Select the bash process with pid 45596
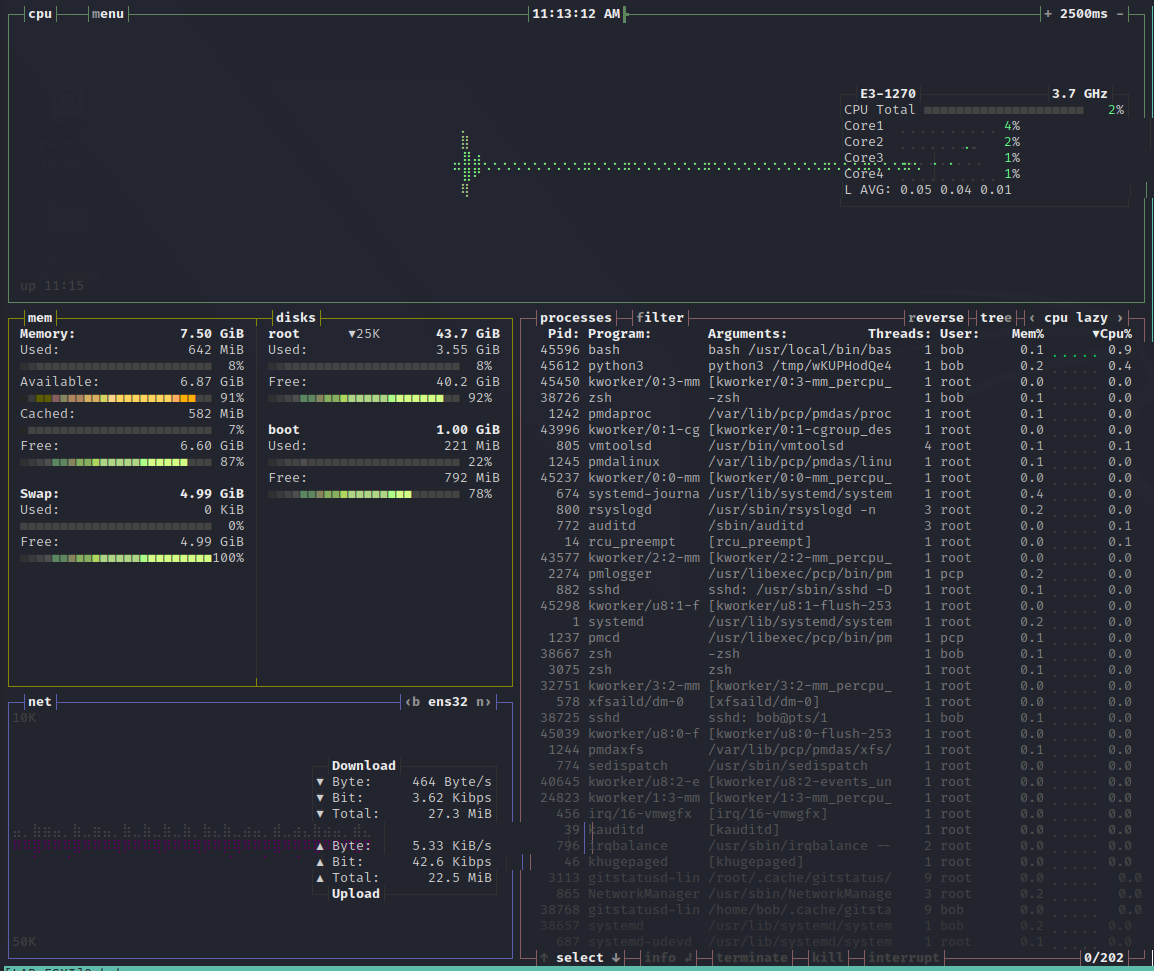This screenshot has width=1154, height=971. (x=835, y=350)
